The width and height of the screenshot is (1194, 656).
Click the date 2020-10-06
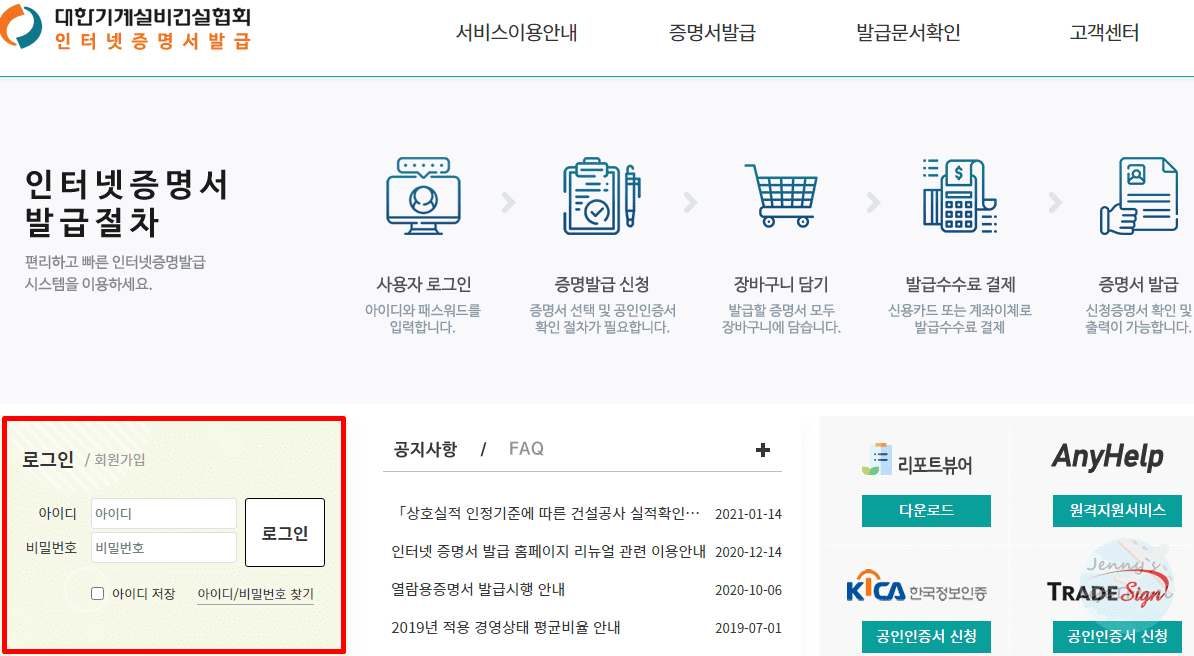[748, 590]
